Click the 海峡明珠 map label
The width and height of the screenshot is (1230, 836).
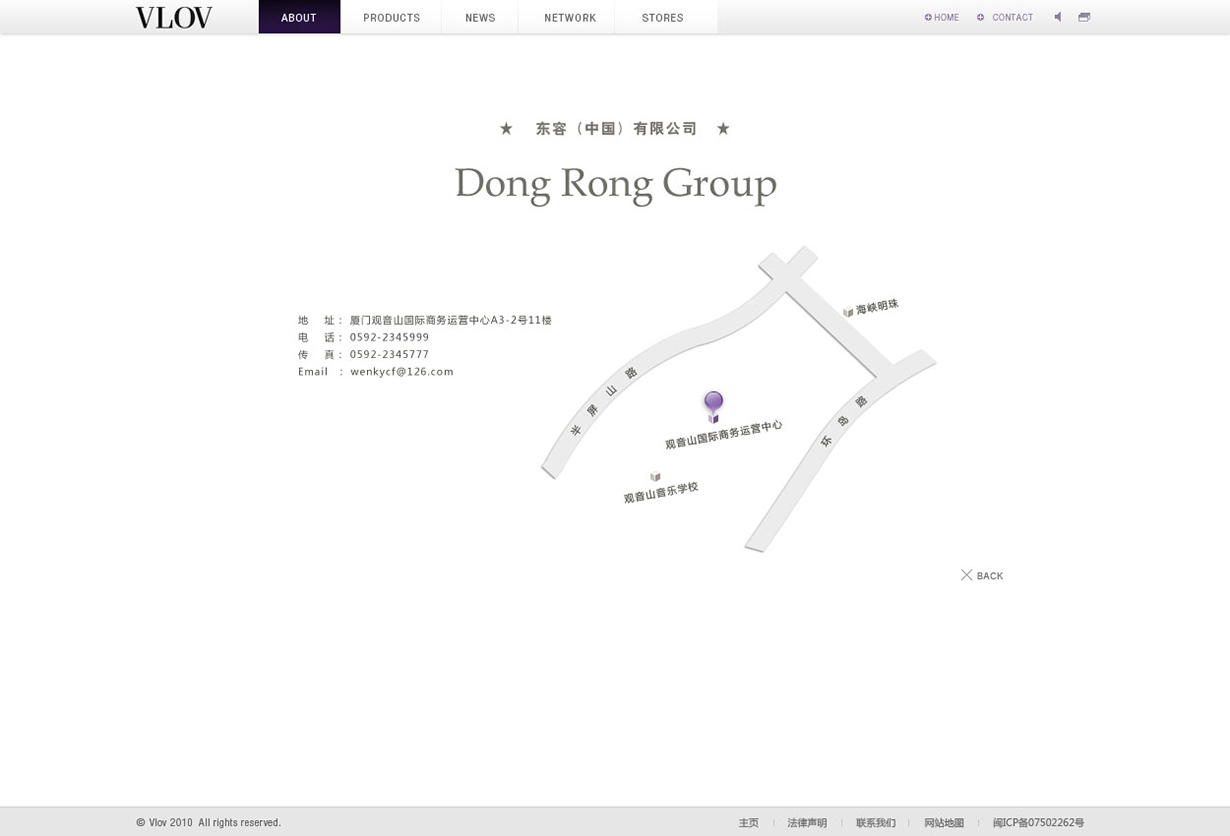click(877, 306)
